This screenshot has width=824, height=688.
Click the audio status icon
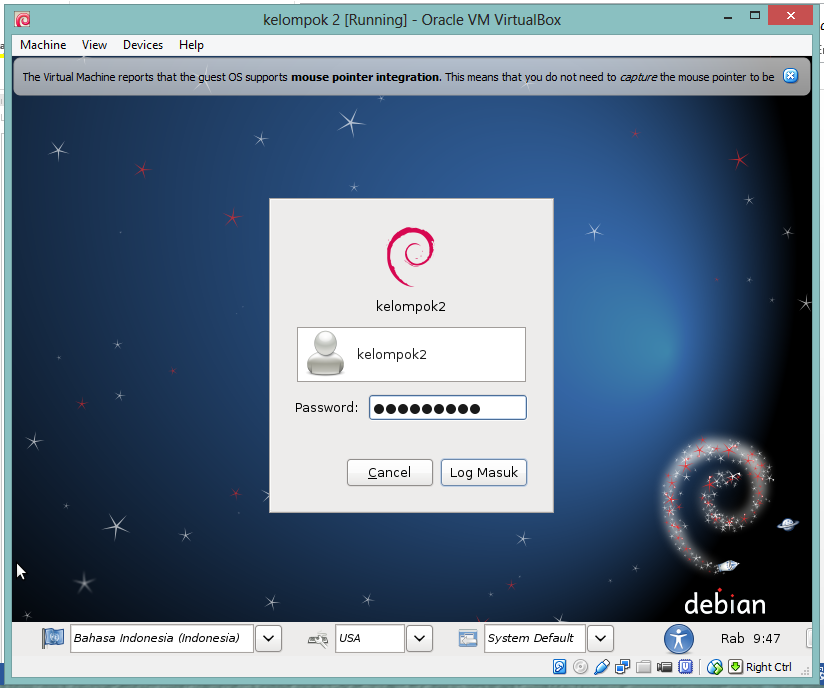coord(602,667)
